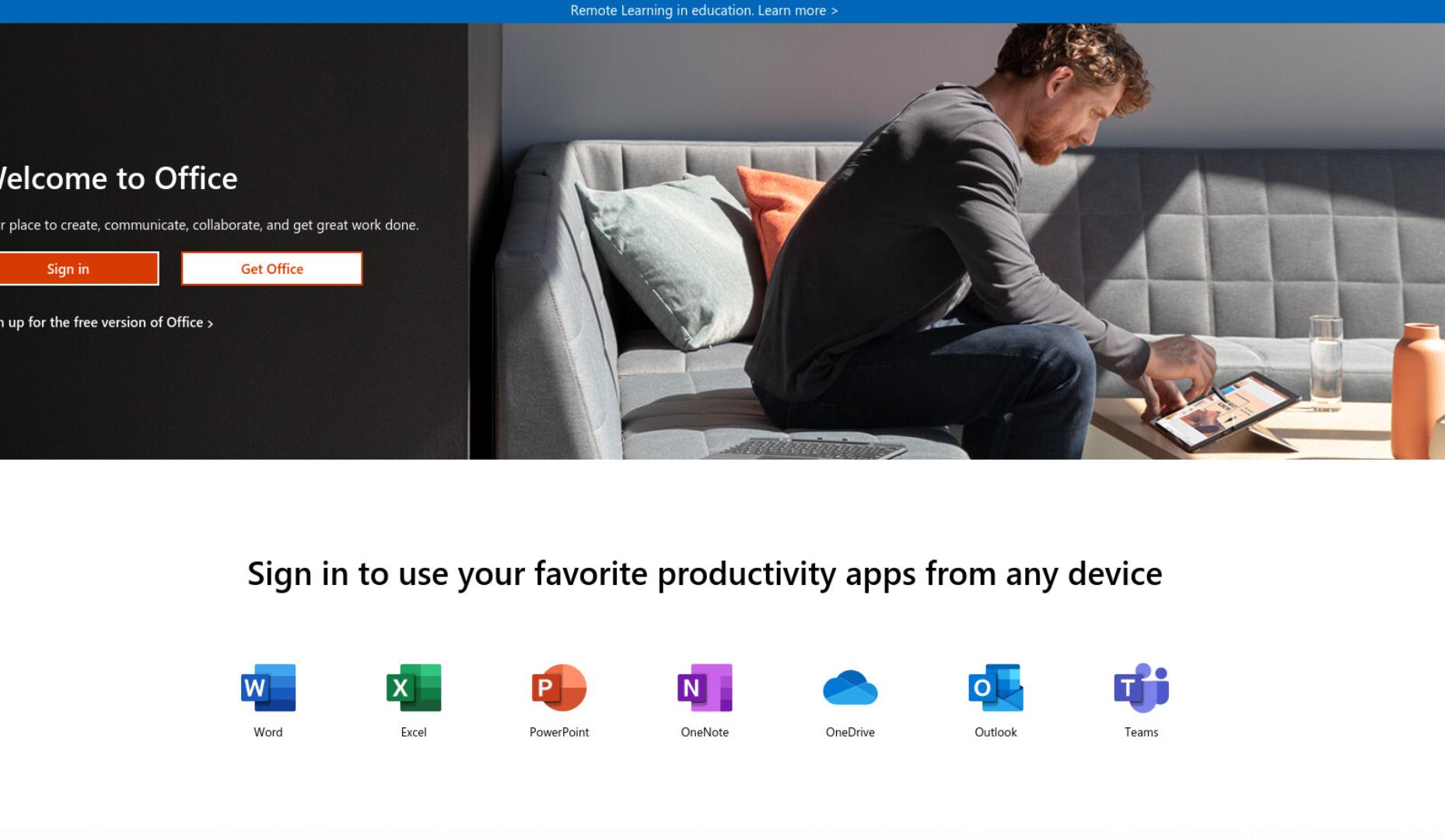Image resolution: width=1445 pixels, height=840 pixels.
Task: Click the Outlook app icon
Action: [995, 688]
